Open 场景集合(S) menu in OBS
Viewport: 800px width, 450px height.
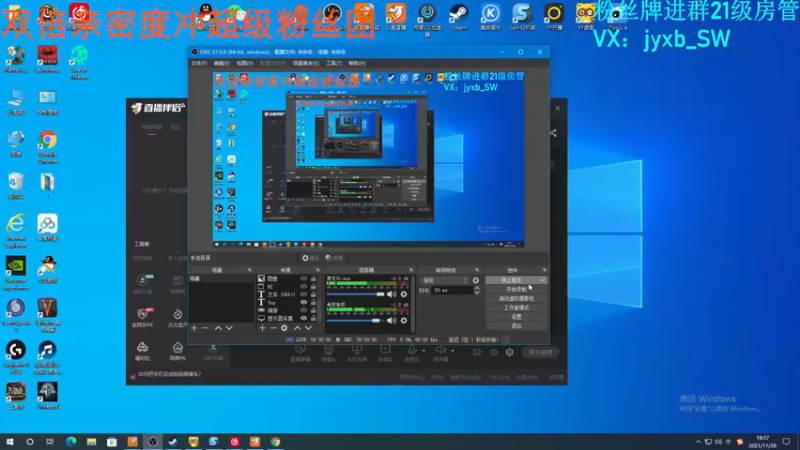click(306, 63)
